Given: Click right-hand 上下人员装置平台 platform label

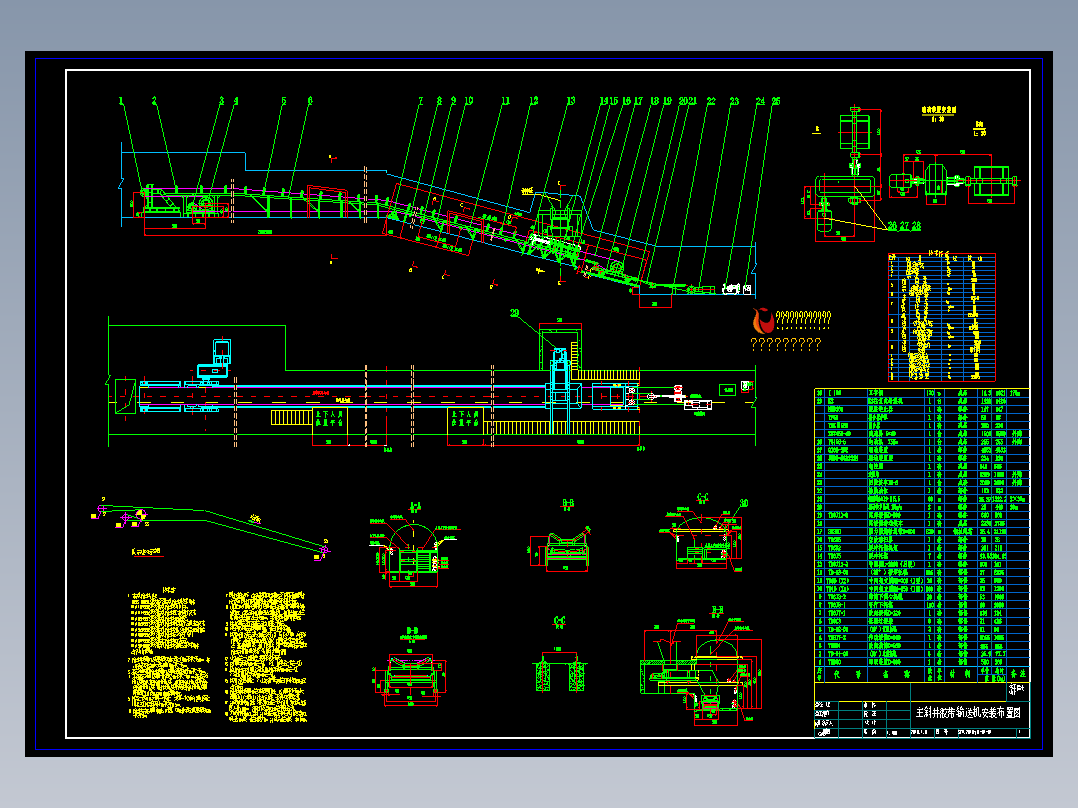Looking at the screenshot, I should pos(465,419).
